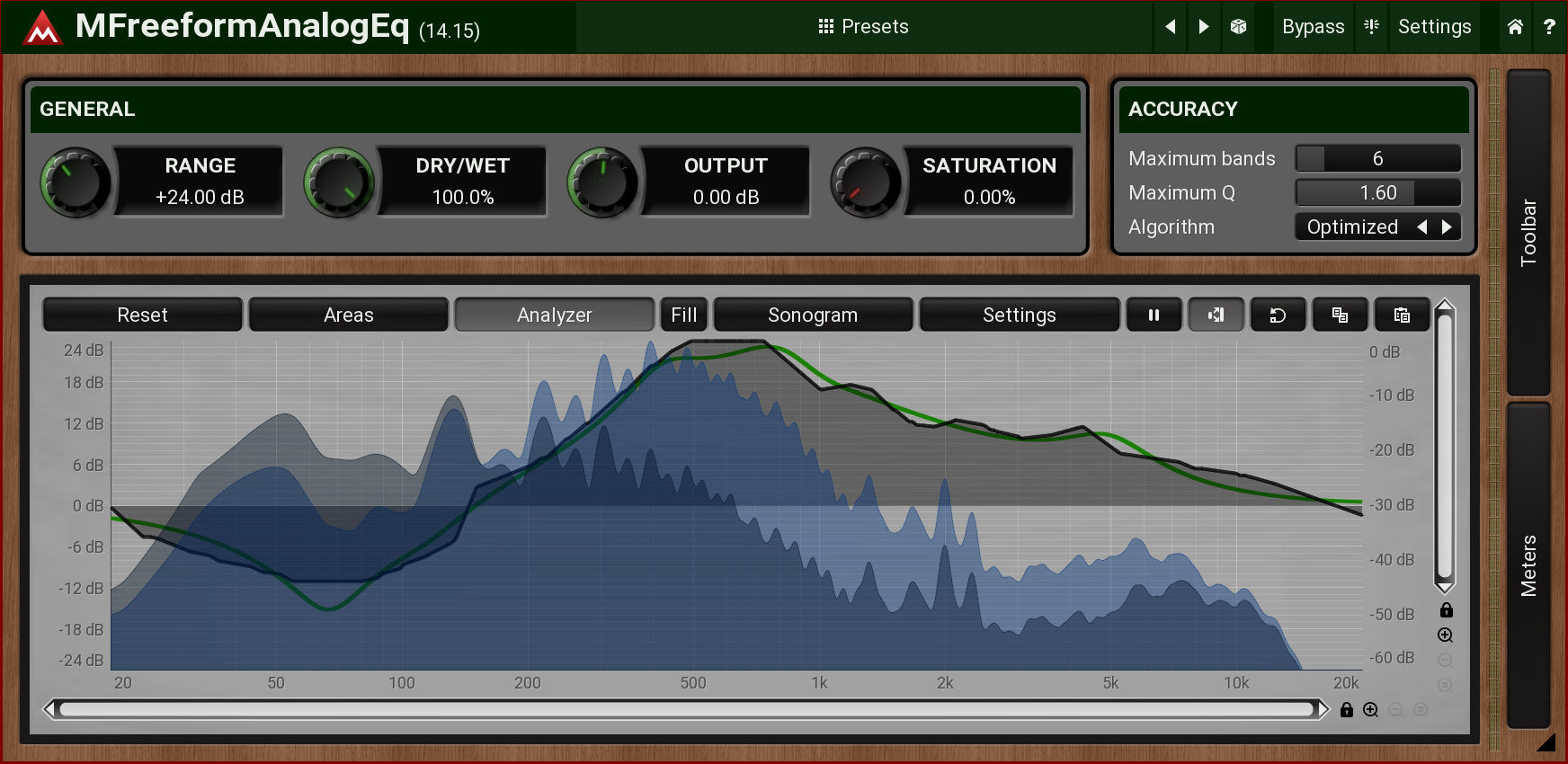Pause the analyzer display
1568x764 pixels.
pyautogui.click(x=1154, y=315)
